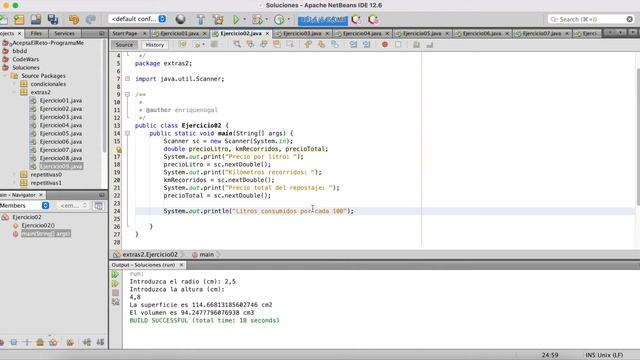This screenshot has width=640, height=360.
Task: Show the History editor view
Action: coord(155,45)
